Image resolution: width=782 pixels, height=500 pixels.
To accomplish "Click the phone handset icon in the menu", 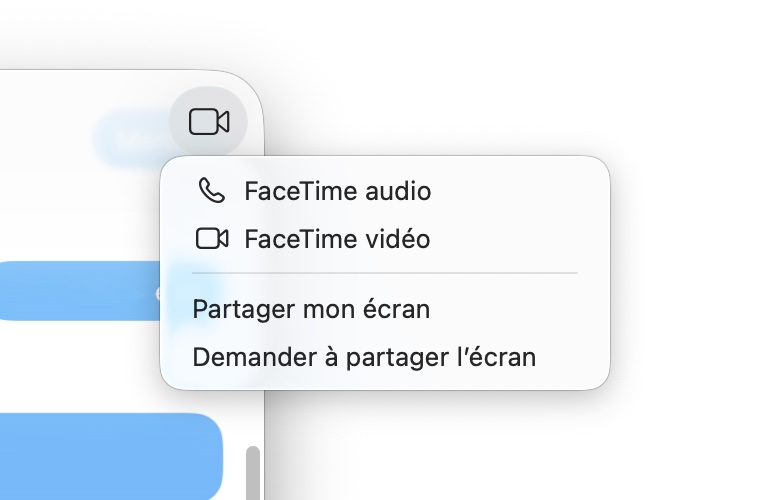I will (x=211, y=190).
